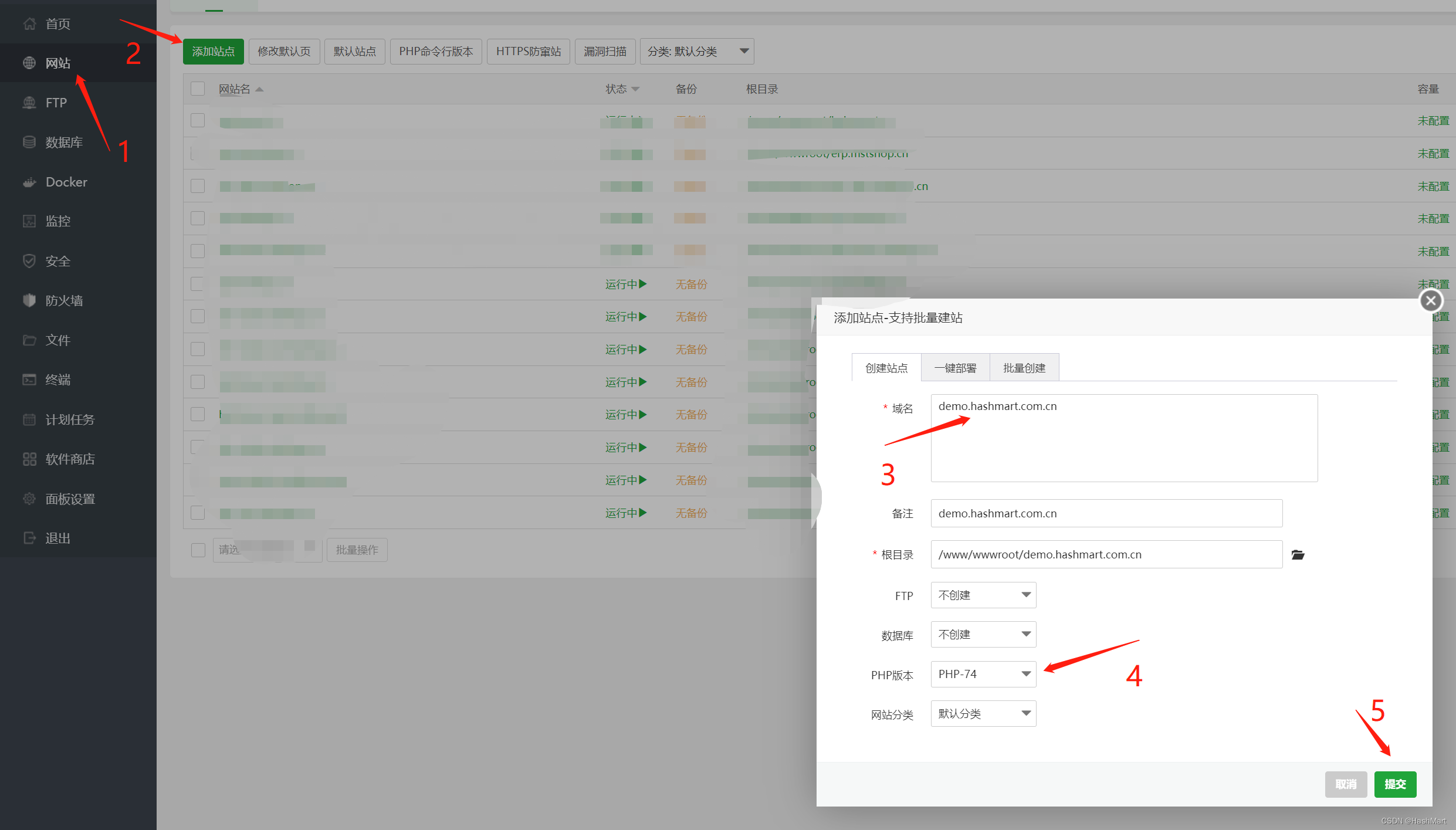Click the panel settings gear icon

pyautogui.click(x=29, y=499)
